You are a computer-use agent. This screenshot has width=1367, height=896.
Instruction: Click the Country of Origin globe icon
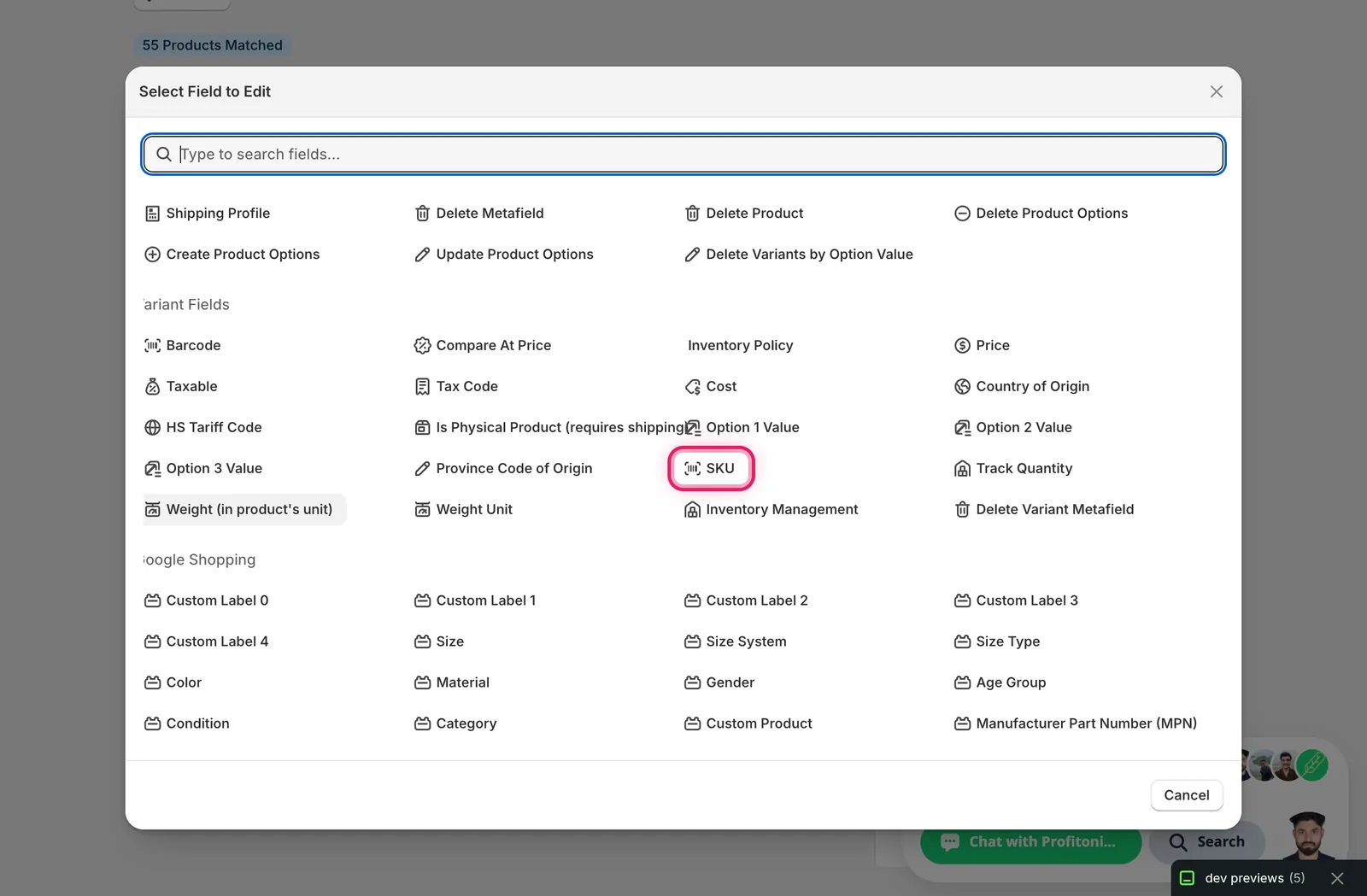[x=962, y=386]
